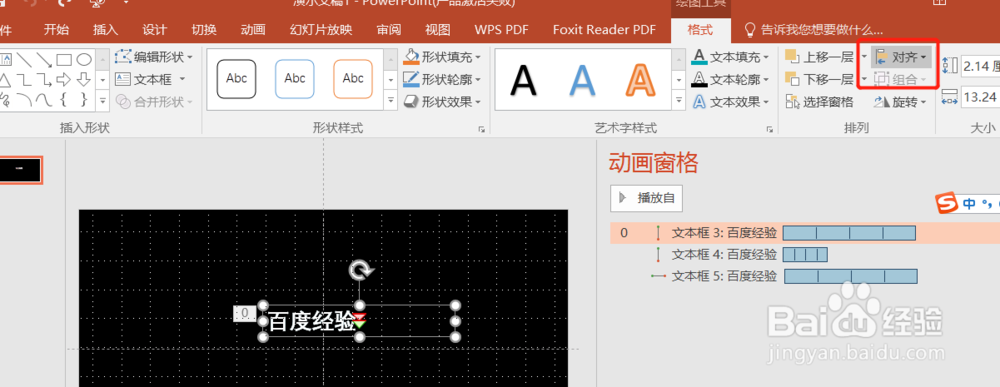Select the elbow arrow connector shape
The image size is (1000, 387).
click(43, 80)
